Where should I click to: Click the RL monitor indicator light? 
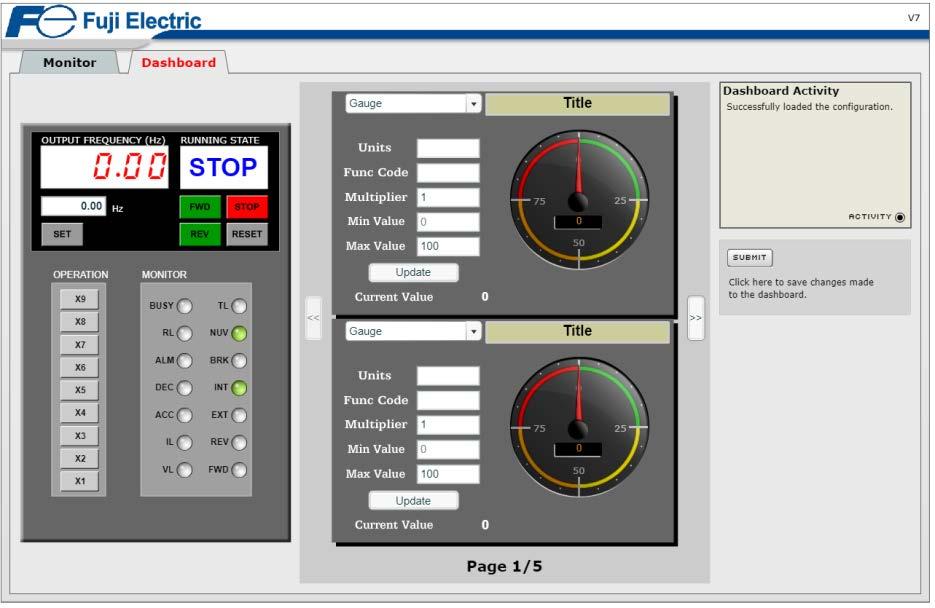coord(185,334)
